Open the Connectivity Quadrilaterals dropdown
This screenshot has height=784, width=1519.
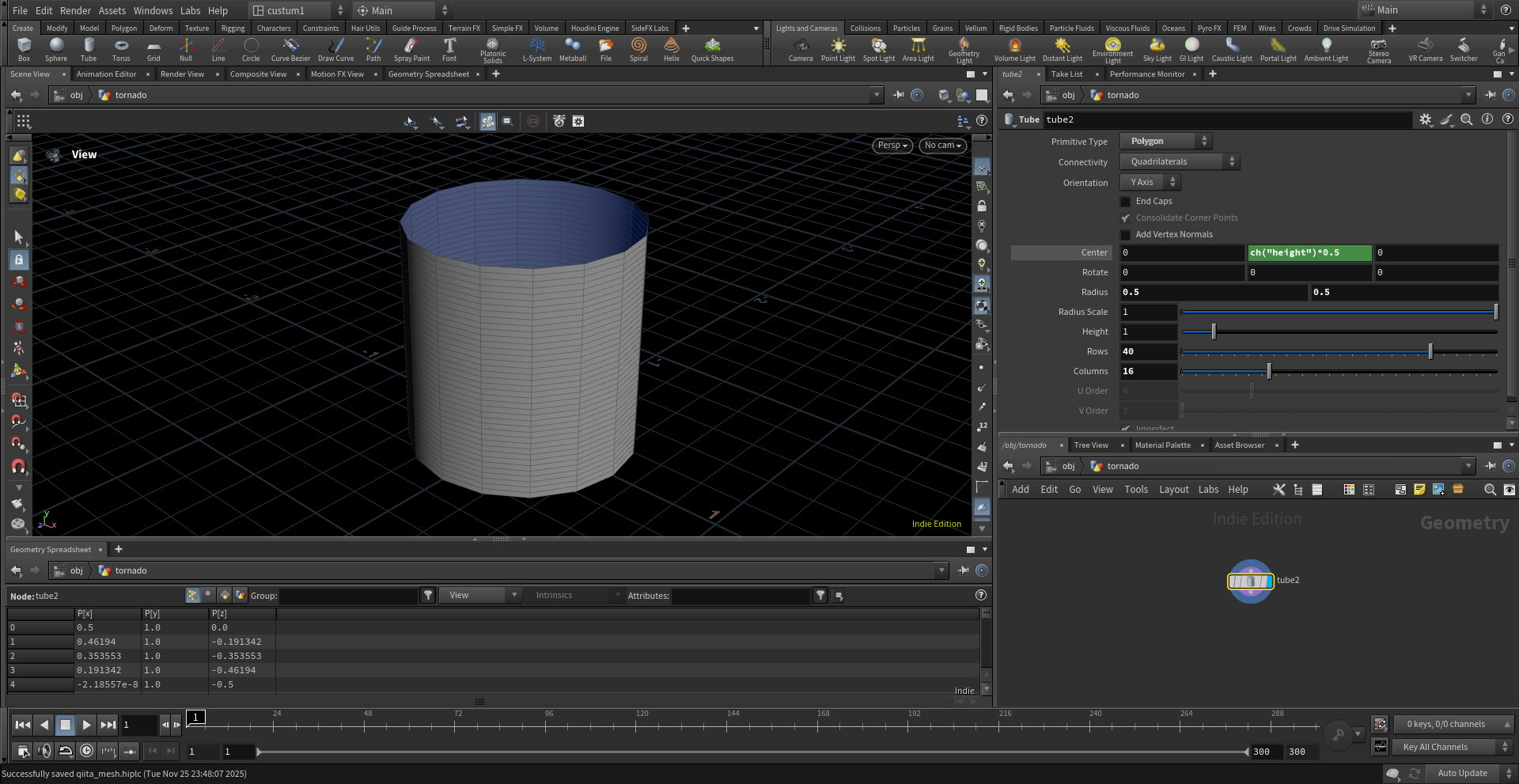coord(1180,162)
